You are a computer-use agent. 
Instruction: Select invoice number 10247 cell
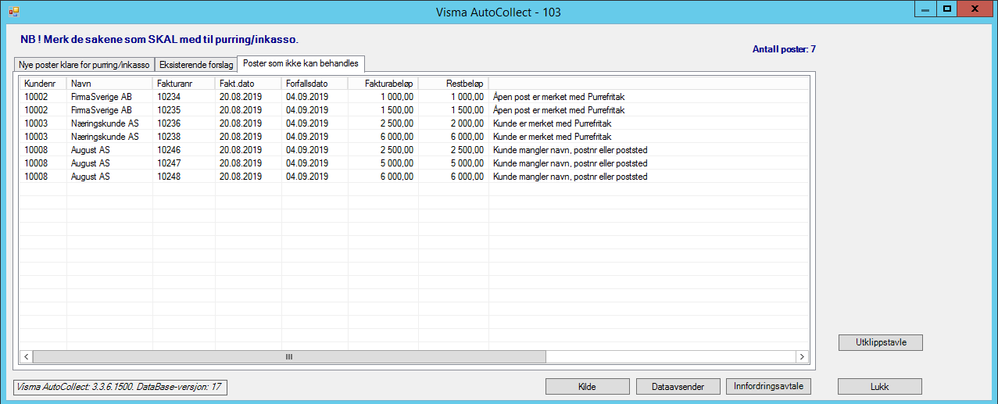click(169, 164)
